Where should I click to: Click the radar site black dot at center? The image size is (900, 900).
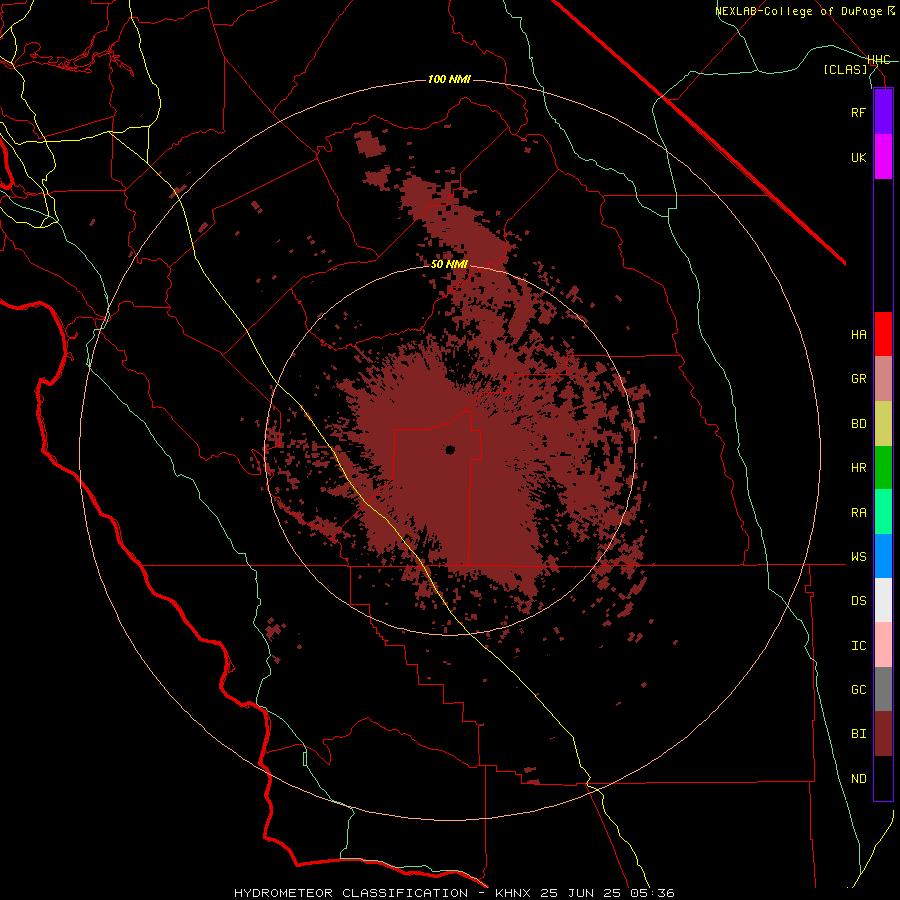click(450, 449)
